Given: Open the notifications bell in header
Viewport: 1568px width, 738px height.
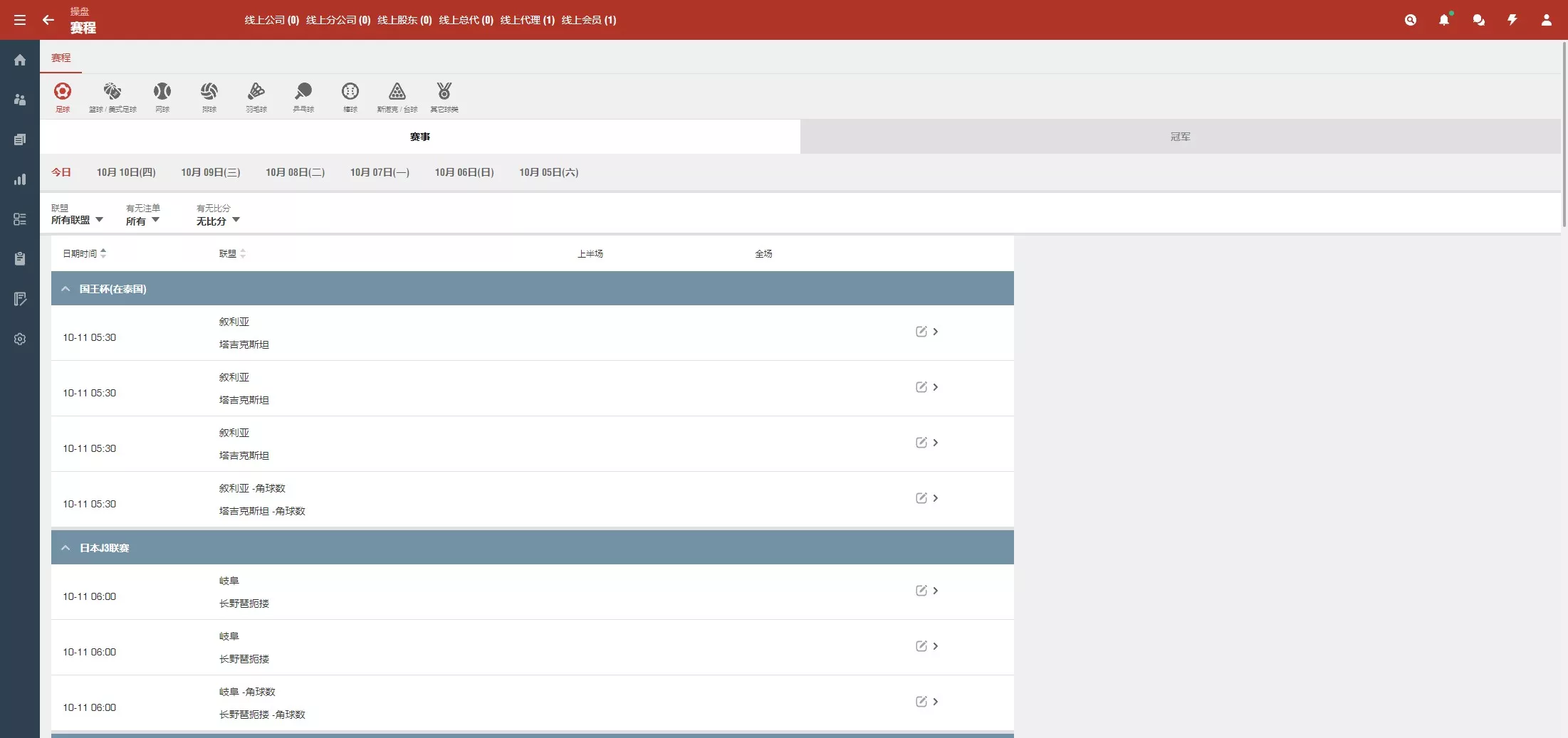Looking at the screenshot, I should tap(1444, 20).
